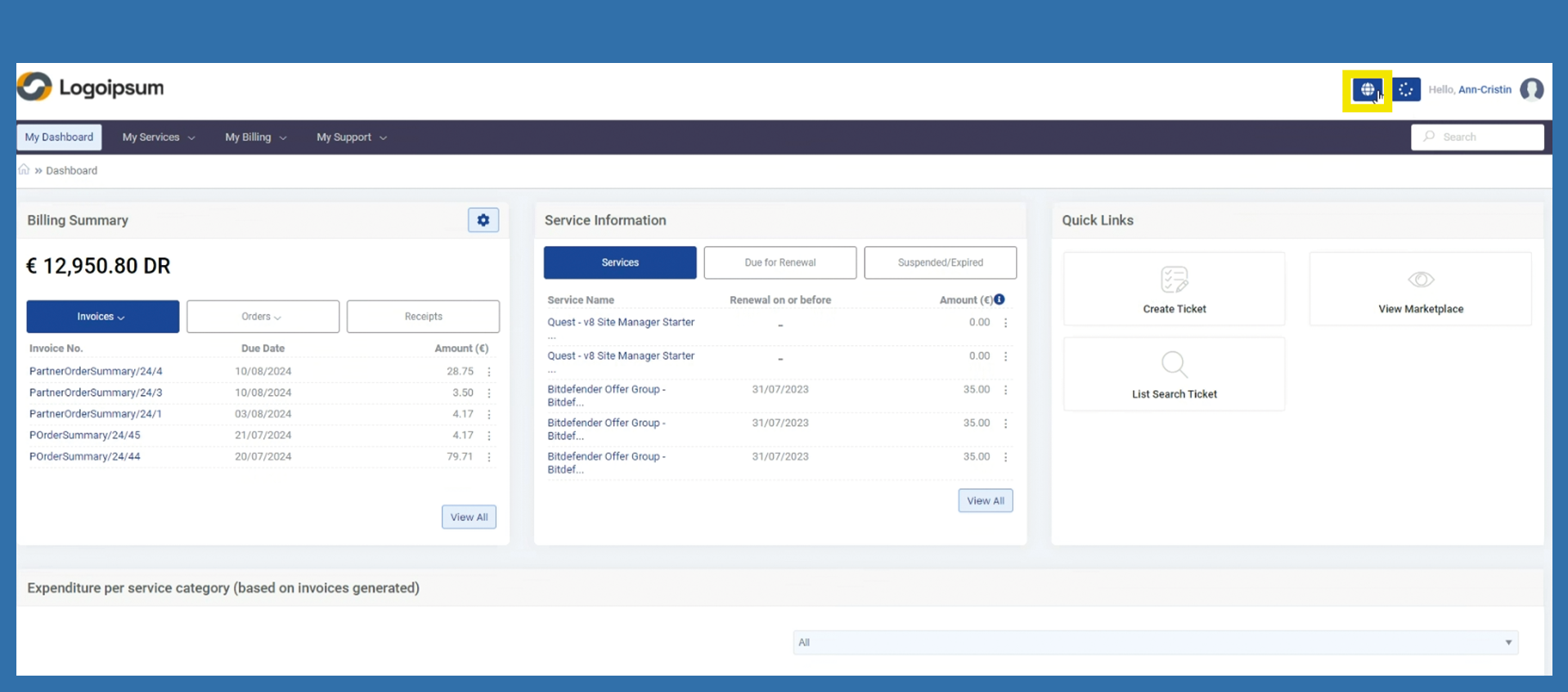Open invoice POrderSummary/24/45 link
1568x692 pixels.
[x=85, y=435]
